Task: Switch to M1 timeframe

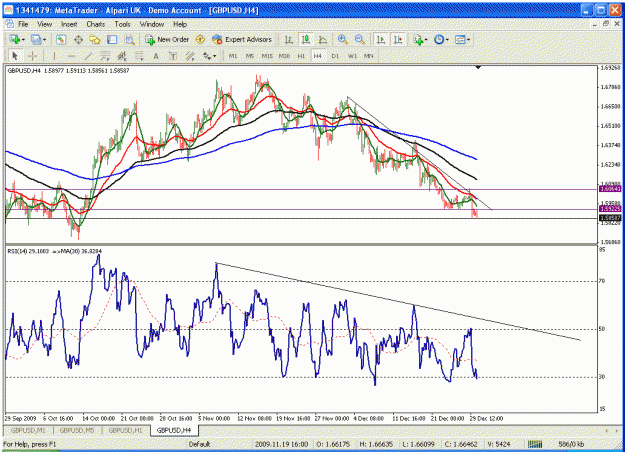Action: (x=233, y=56)
